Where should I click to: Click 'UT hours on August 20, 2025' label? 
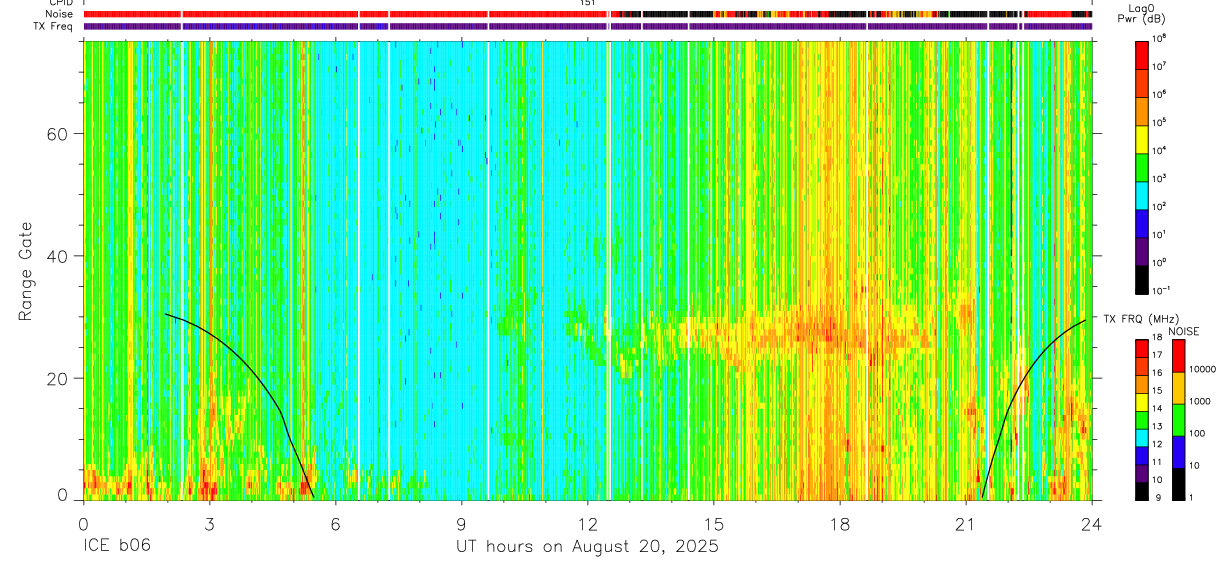(x=587, y=547)
